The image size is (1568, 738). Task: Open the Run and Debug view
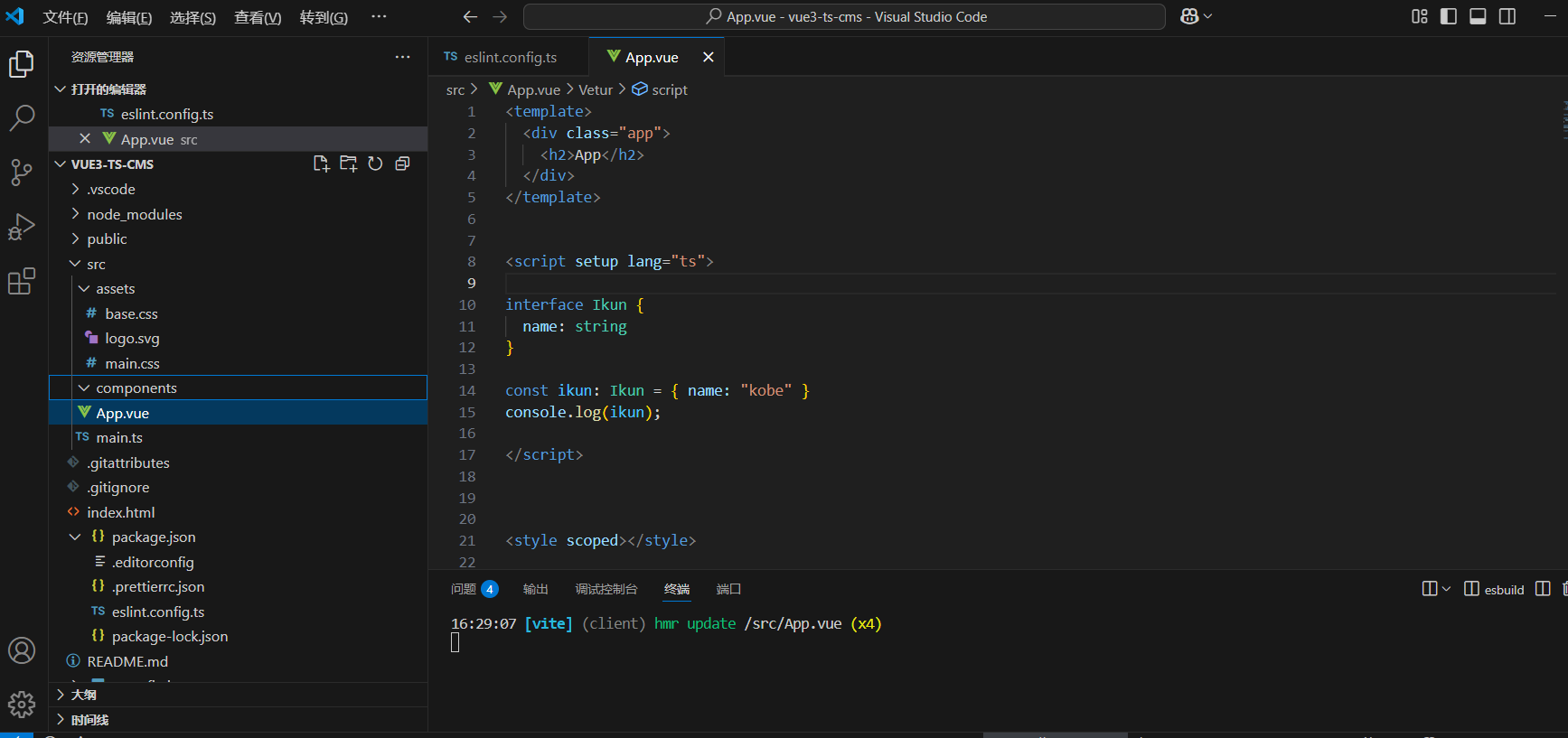pyautogui.click(x=22, y=227)
